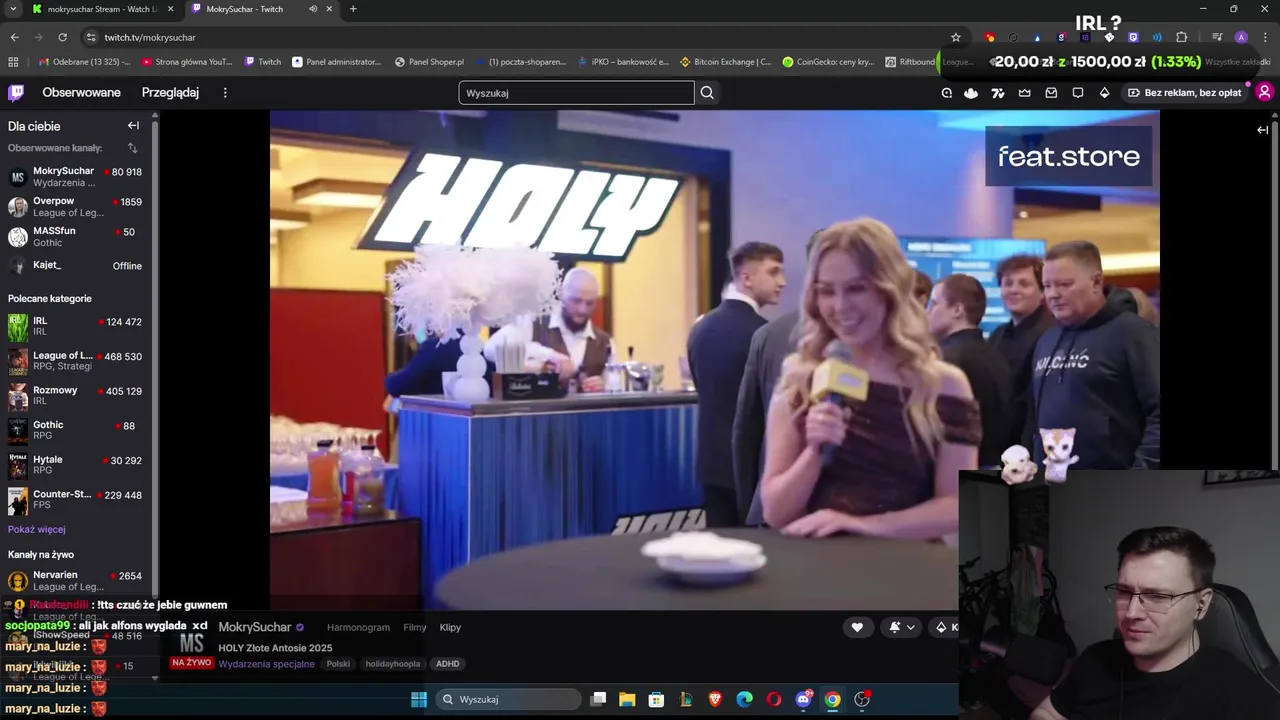This screenshot has height=720, width=1280.
Task: Open Hytale category in sidebar
Action: pyautogui.click(x=75, y=465)
